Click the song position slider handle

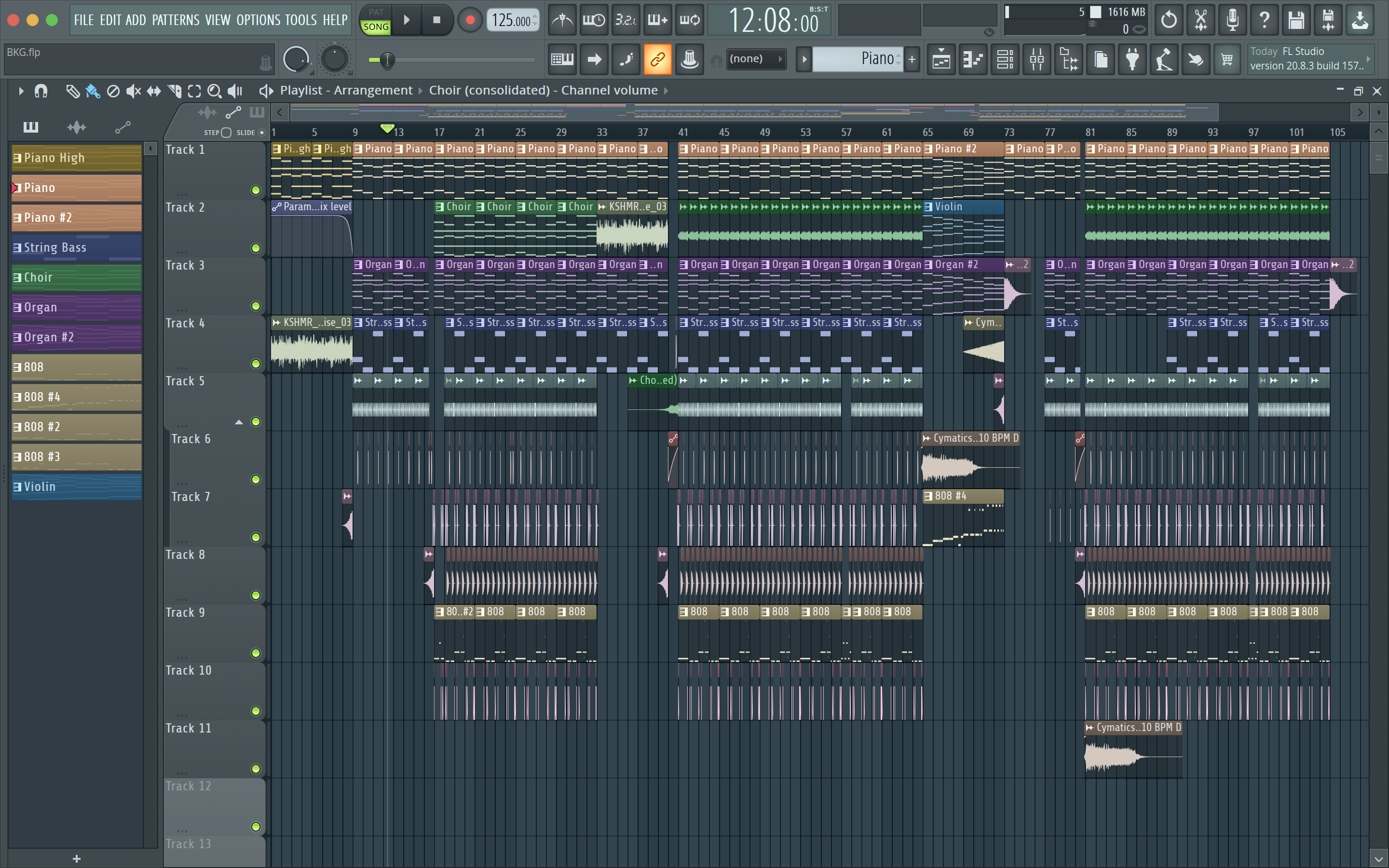click(387, 59)
